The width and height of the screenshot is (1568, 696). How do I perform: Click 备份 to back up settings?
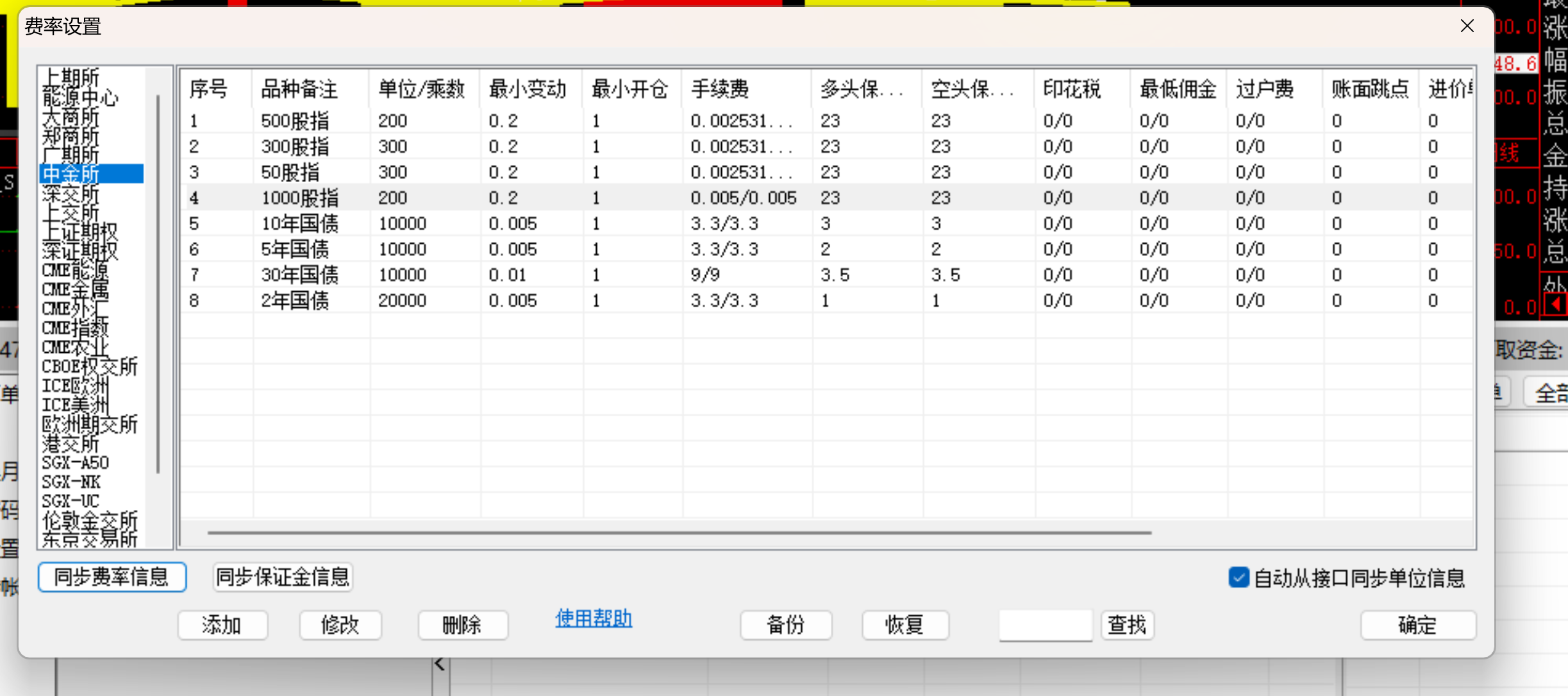[785, 625]
